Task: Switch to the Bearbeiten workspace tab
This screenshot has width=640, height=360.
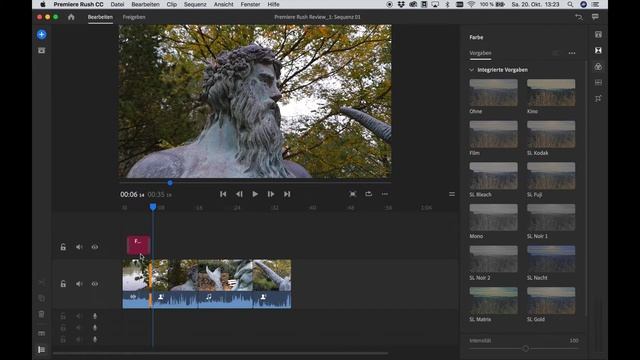Action: (x=100, y=17)
